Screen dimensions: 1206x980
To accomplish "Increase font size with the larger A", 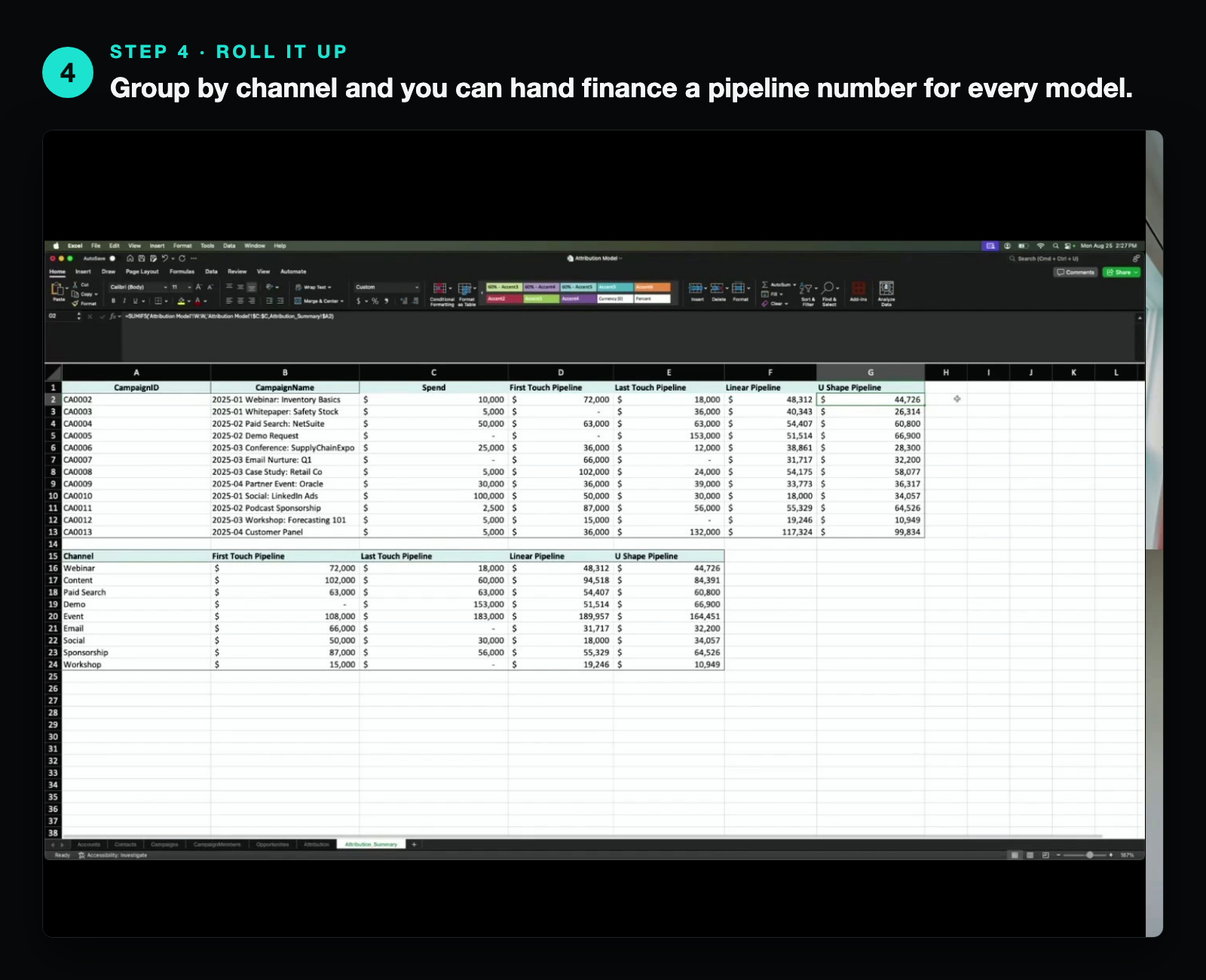I will point(199,287).
